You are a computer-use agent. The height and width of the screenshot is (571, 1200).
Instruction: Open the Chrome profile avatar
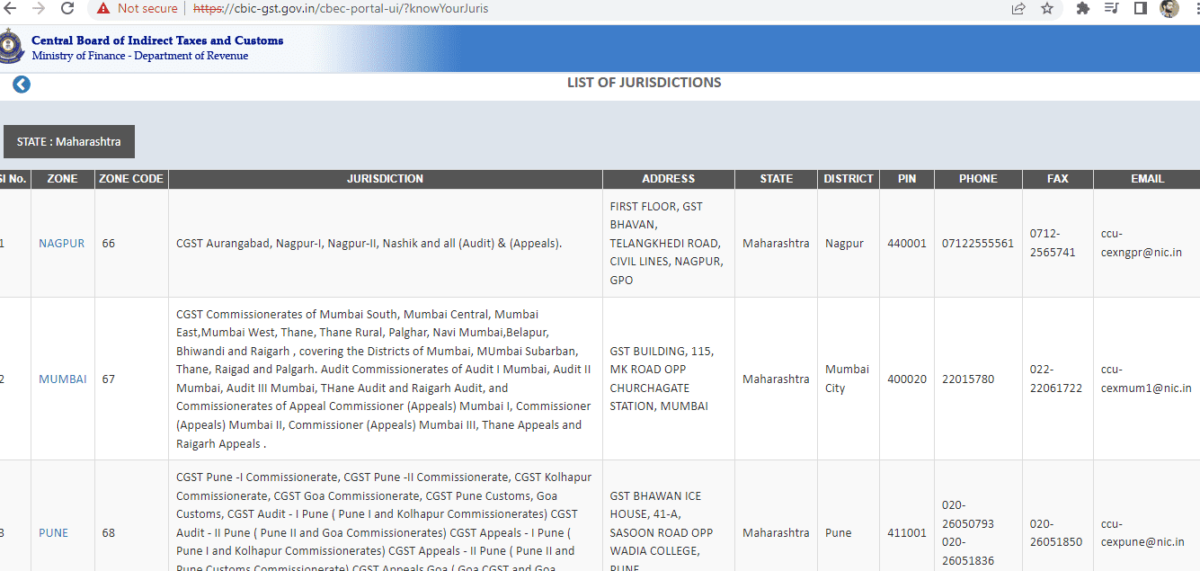[1169, 9]
